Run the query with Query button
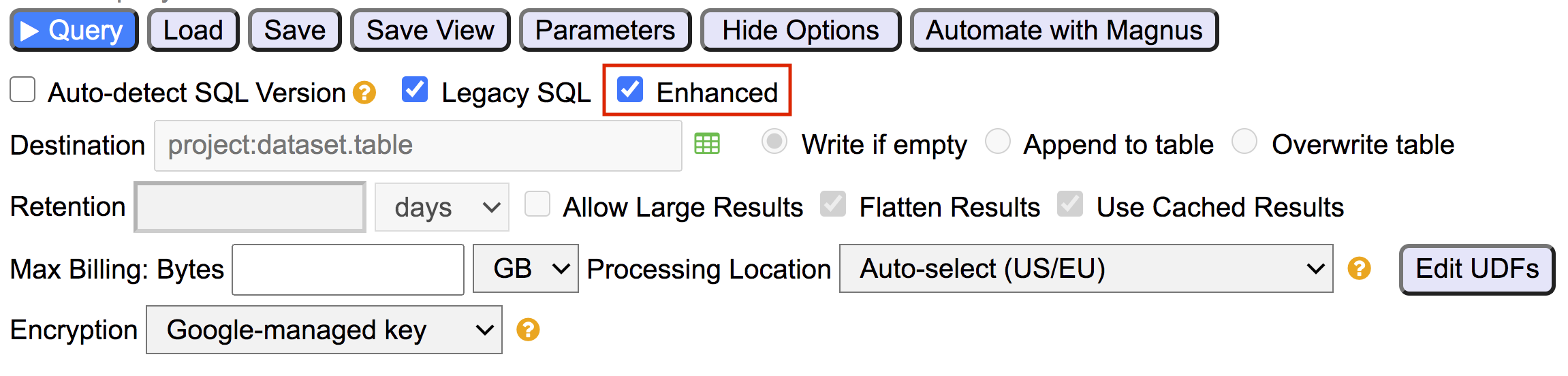The width and height of the screenshot is (1568, 376). pyautogui.click(x=74, y=31)
